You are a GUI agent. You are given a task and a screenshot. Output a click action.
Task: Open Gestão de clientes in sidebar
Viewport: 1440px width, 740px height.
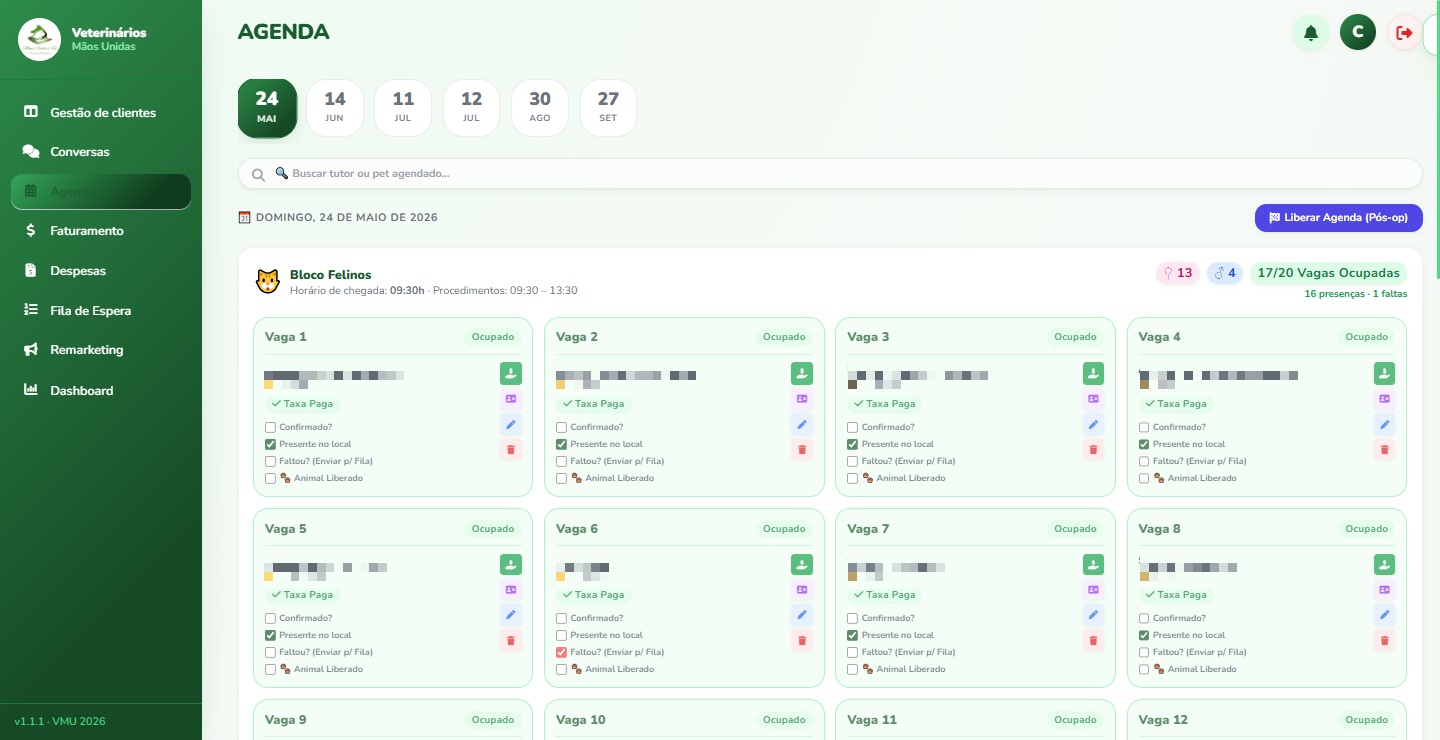(x=101, y=112)
